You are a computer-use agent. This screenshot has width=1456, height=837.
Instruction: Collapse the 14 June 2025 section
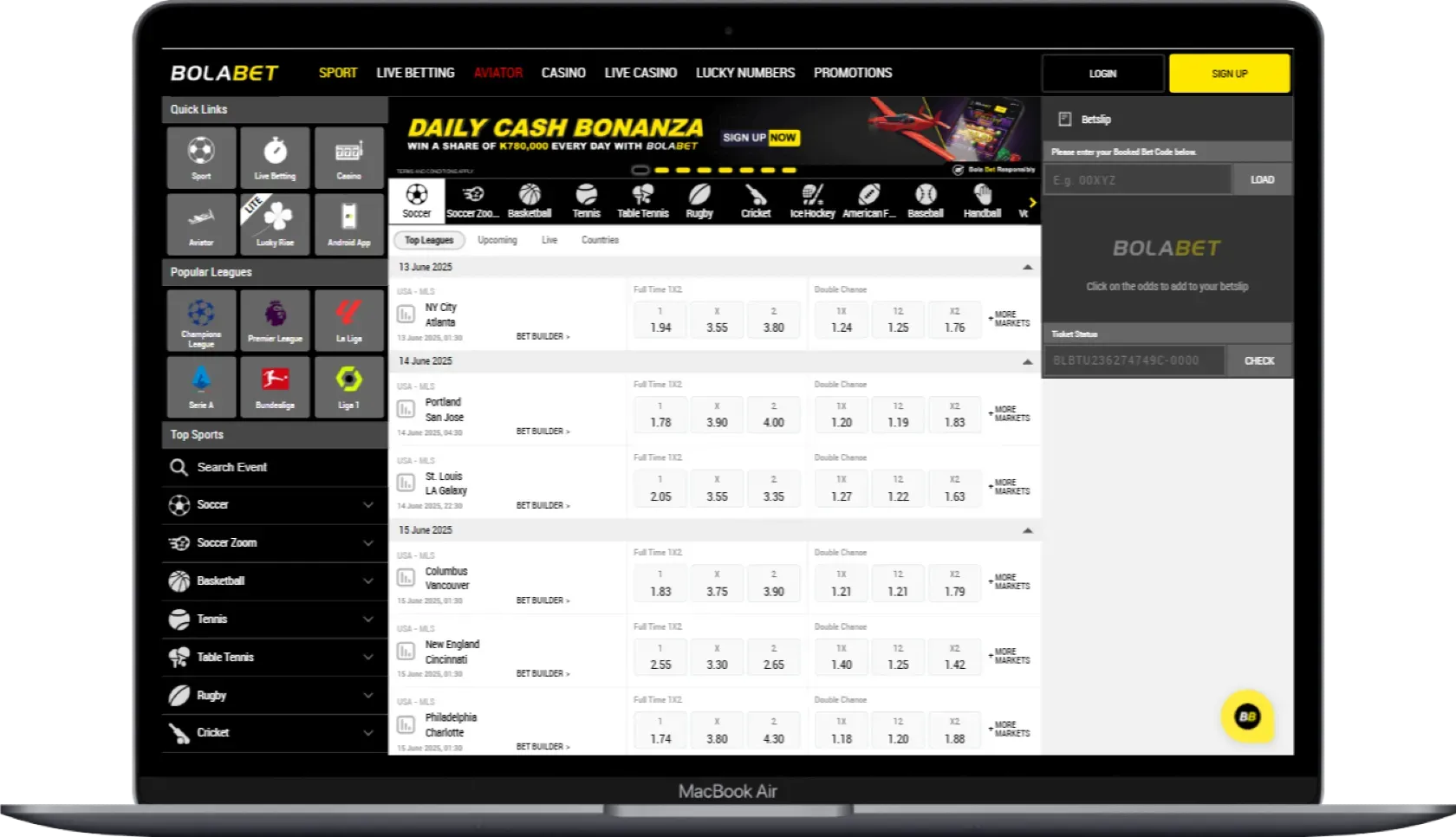[x=1028, y=361]
